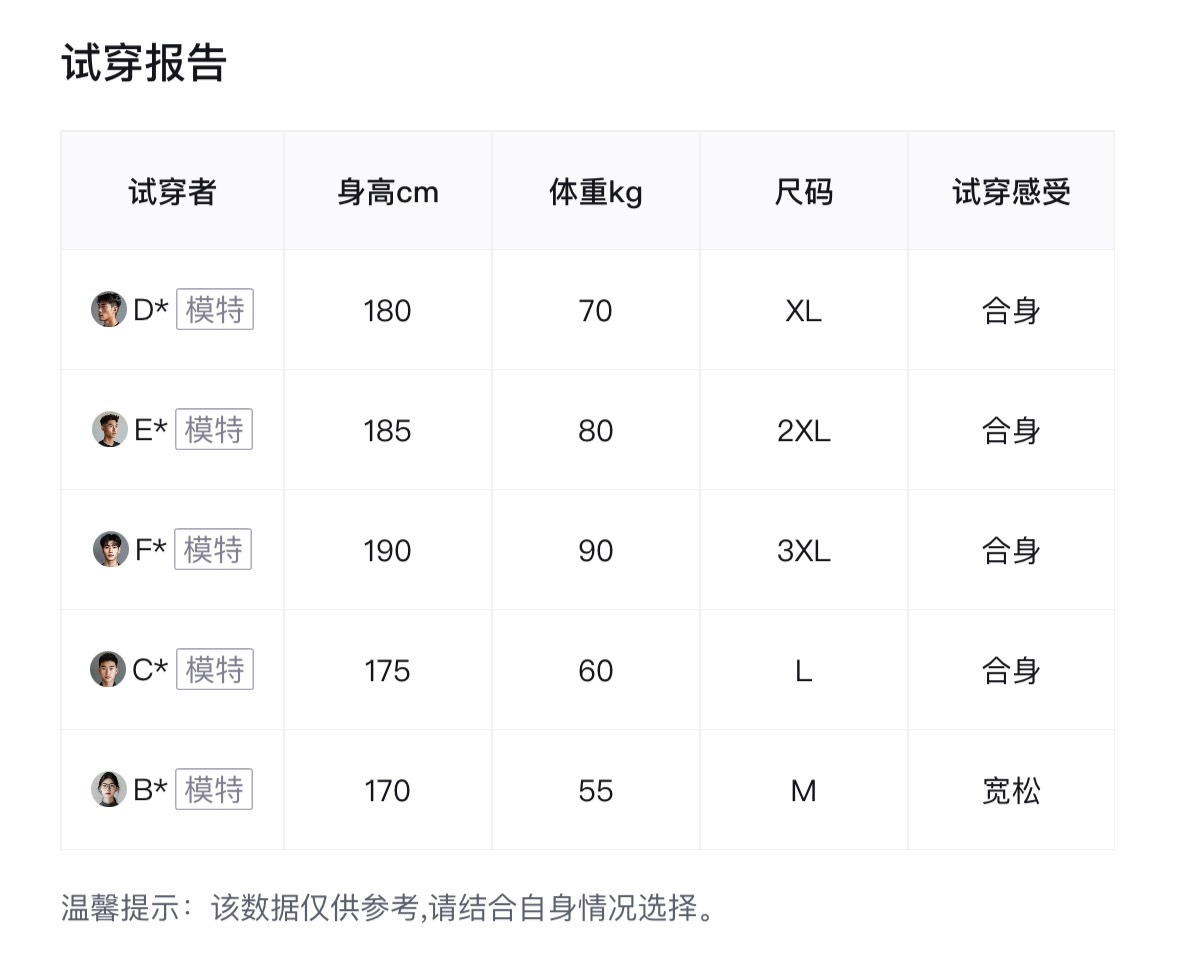Select the XL size cell
The image size is (1179, 977).
[804, 311]
